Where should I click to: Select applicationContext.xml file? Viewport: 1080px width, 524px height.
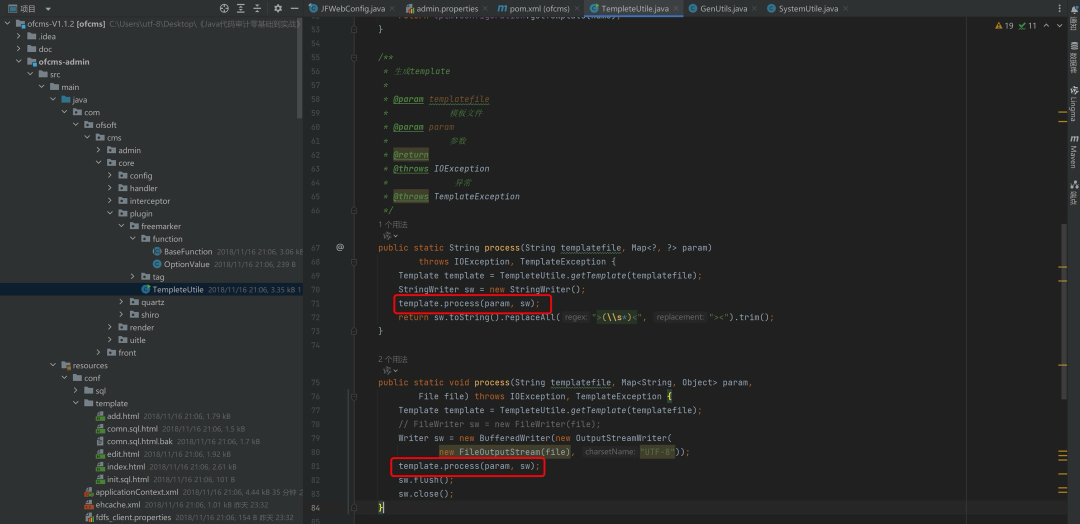pyautogui.click(x=136, y=492)
